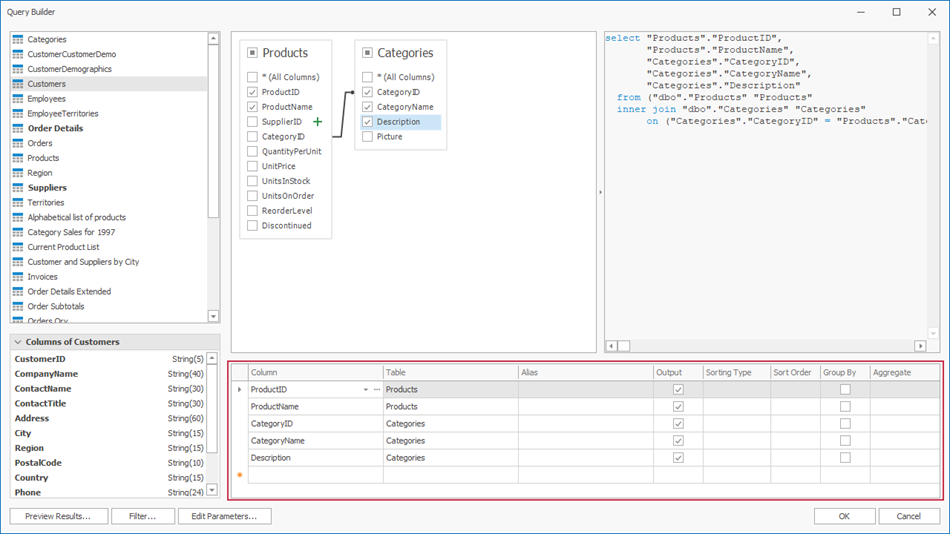Click the splitter arrow beside the SQL pane
This screenshot has height=534, width=950.
click(600, 192)
